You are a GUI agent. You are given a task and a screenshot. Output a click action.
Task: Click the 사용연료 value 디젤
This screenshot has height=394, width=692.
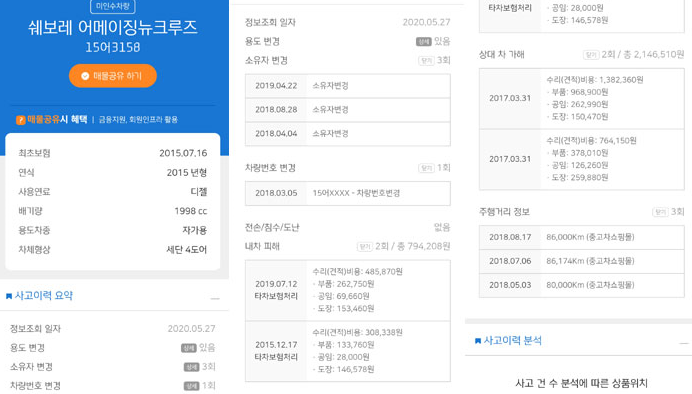pyautogui.click(x=199, y=192)
